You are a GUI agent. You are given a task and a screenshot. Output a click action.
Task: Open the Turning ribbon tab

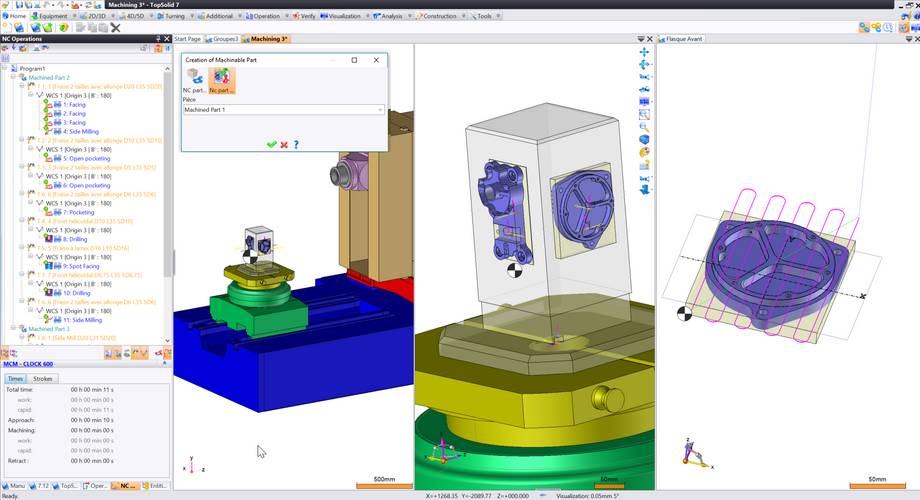tap(172, 16)
